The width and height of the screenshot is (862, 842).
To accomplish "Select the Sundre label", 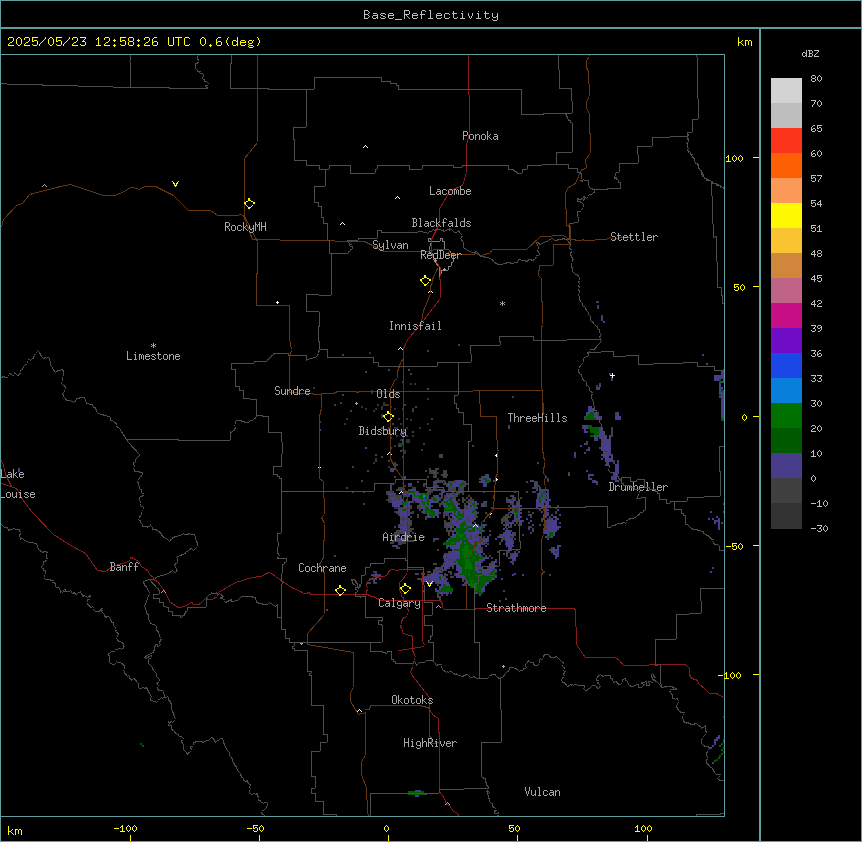I will (292, 391).
